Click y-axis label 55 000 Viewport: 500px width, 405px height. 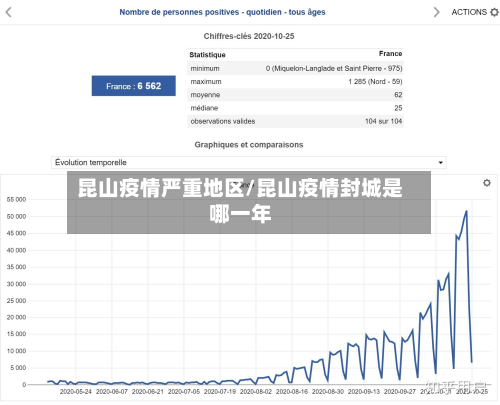point(16,200)
